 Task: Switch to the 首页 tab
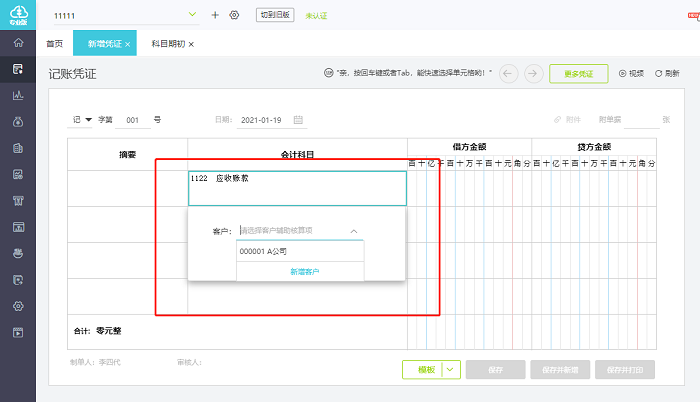54,44
